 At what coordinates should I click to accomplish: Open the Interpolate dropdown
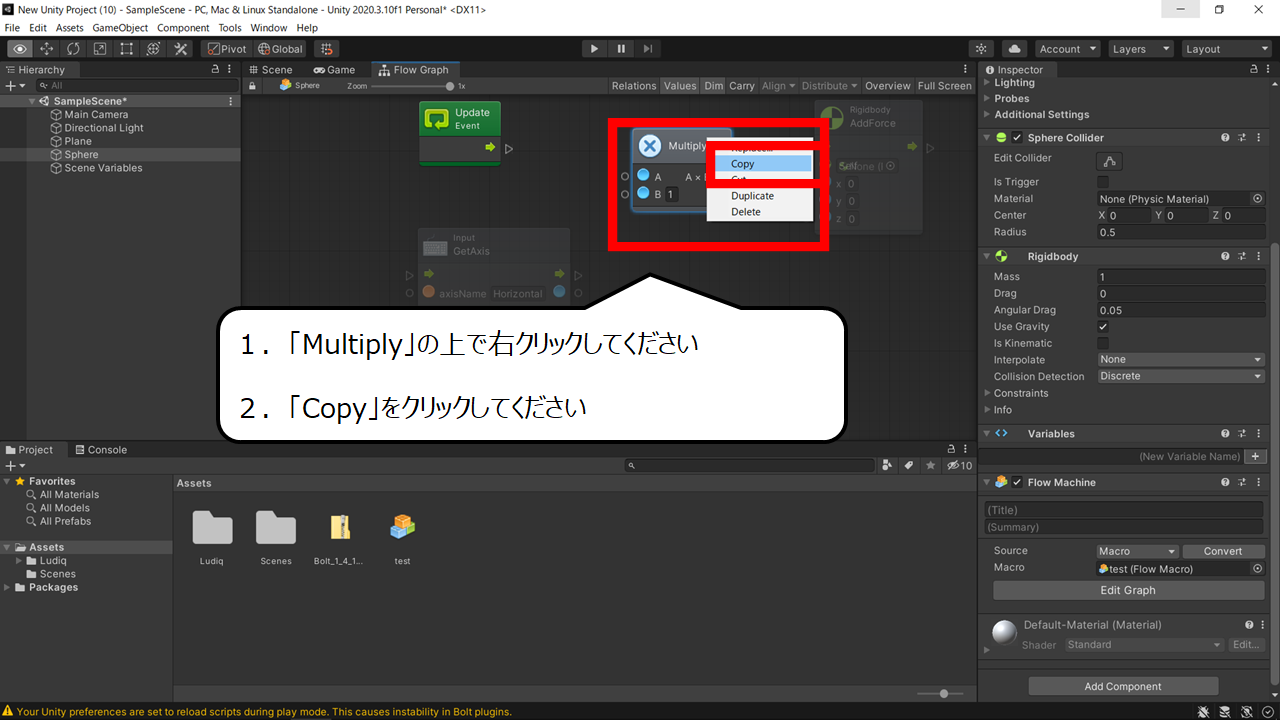tap(1181, 360)
